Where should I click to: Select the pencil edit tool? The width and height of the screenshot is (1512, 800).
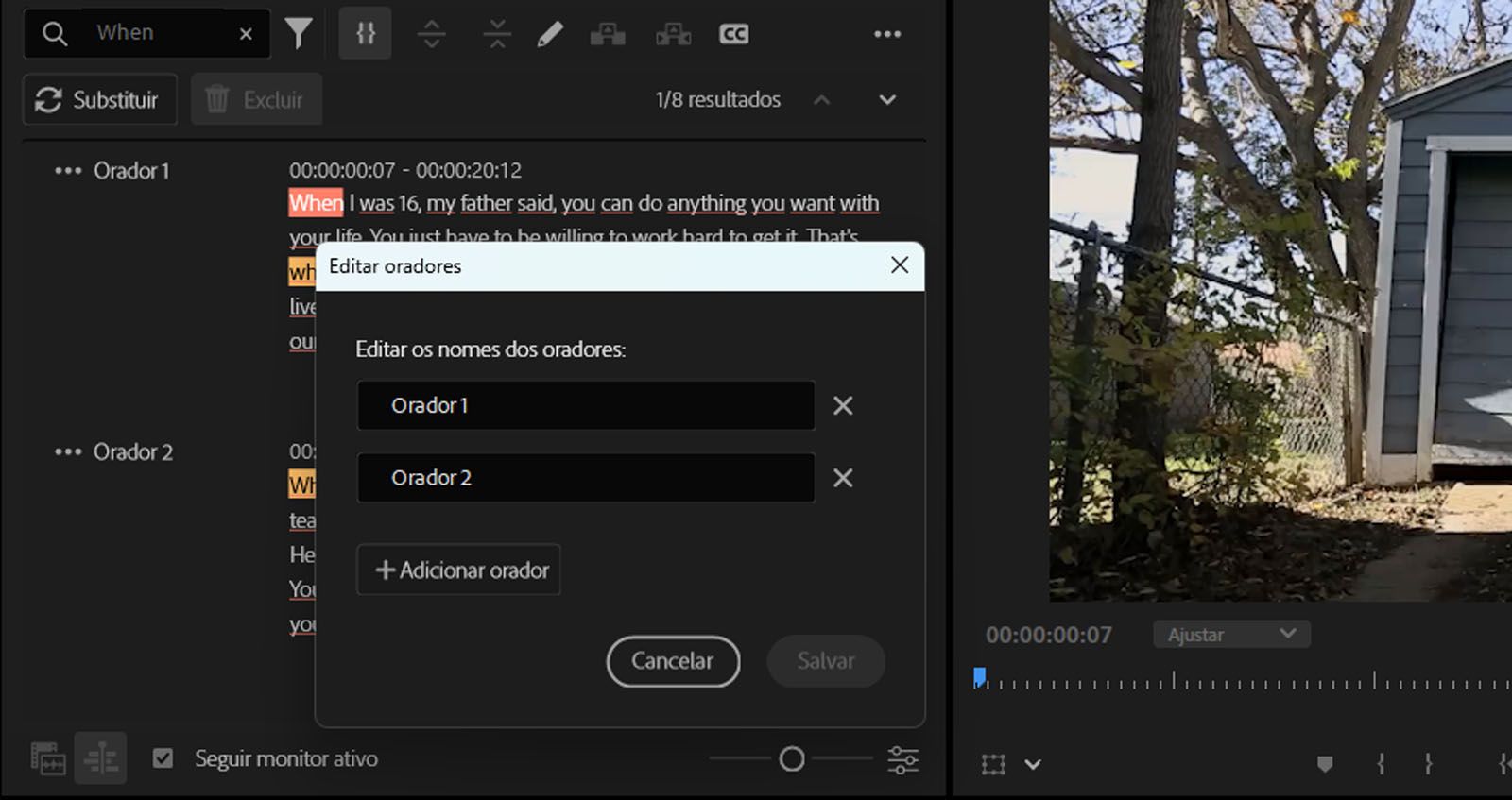(x=550, y=34)
